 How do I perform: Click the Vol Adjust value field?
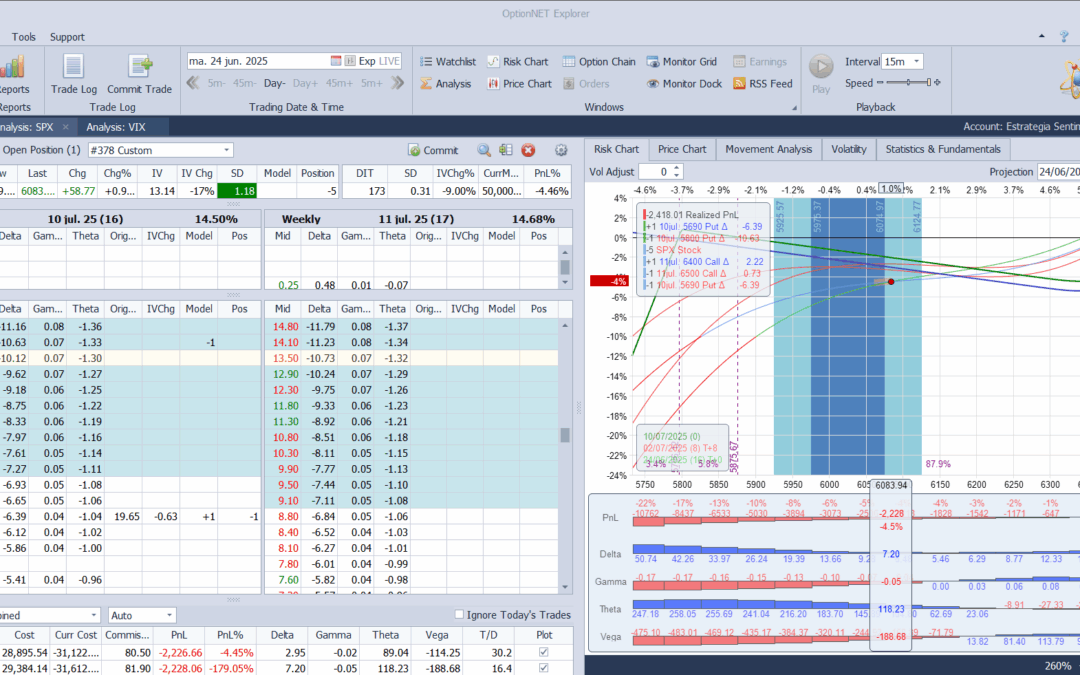[656, 172]
